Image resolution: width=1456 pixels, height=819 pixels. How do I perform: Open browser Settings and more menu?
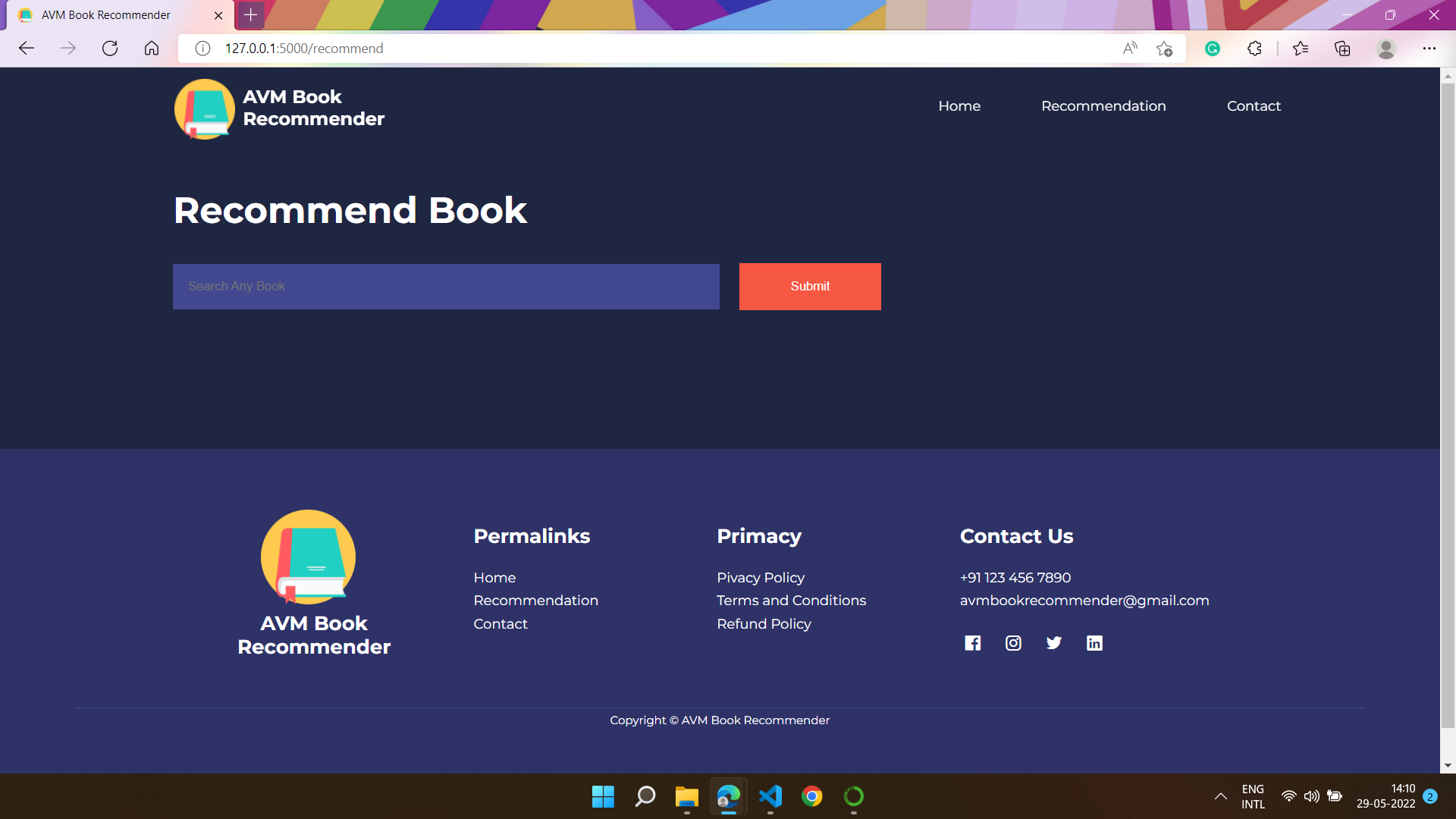(1429, 49)
